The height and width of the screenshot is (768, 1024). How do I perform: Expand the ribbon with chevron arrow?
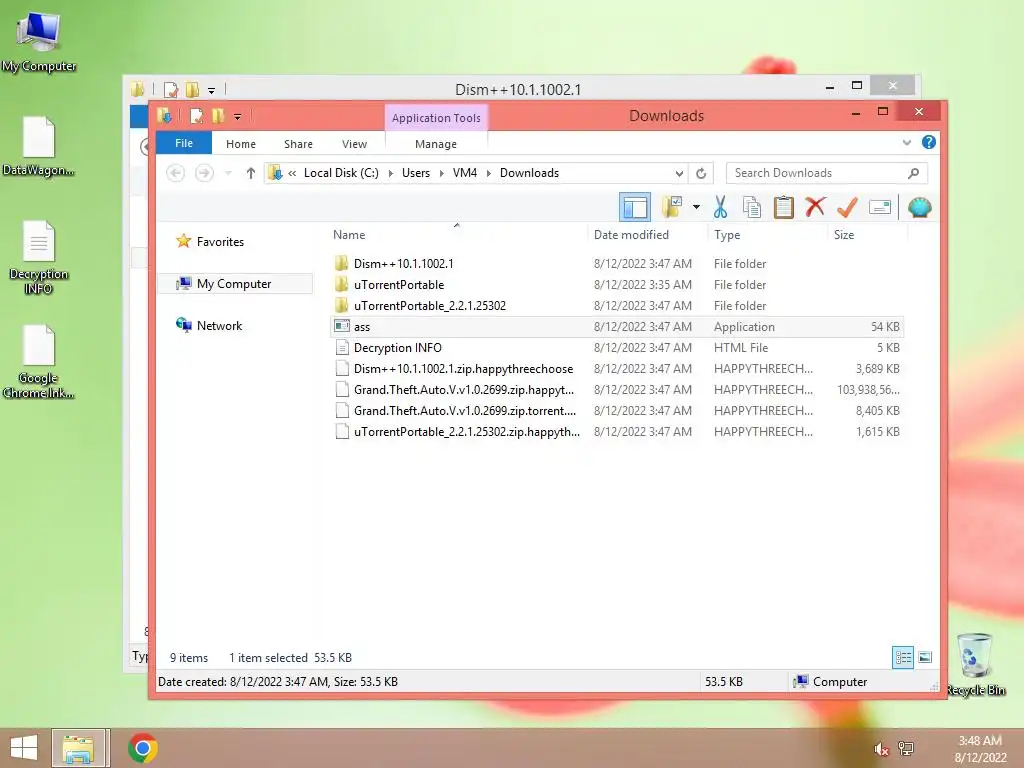tap(906, 142)
